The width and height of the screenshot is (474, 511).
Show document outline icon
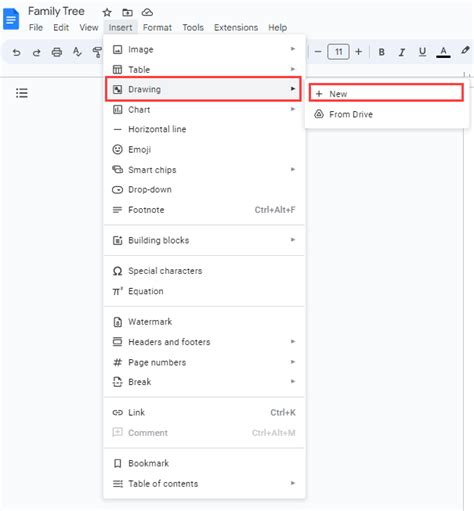22,93
